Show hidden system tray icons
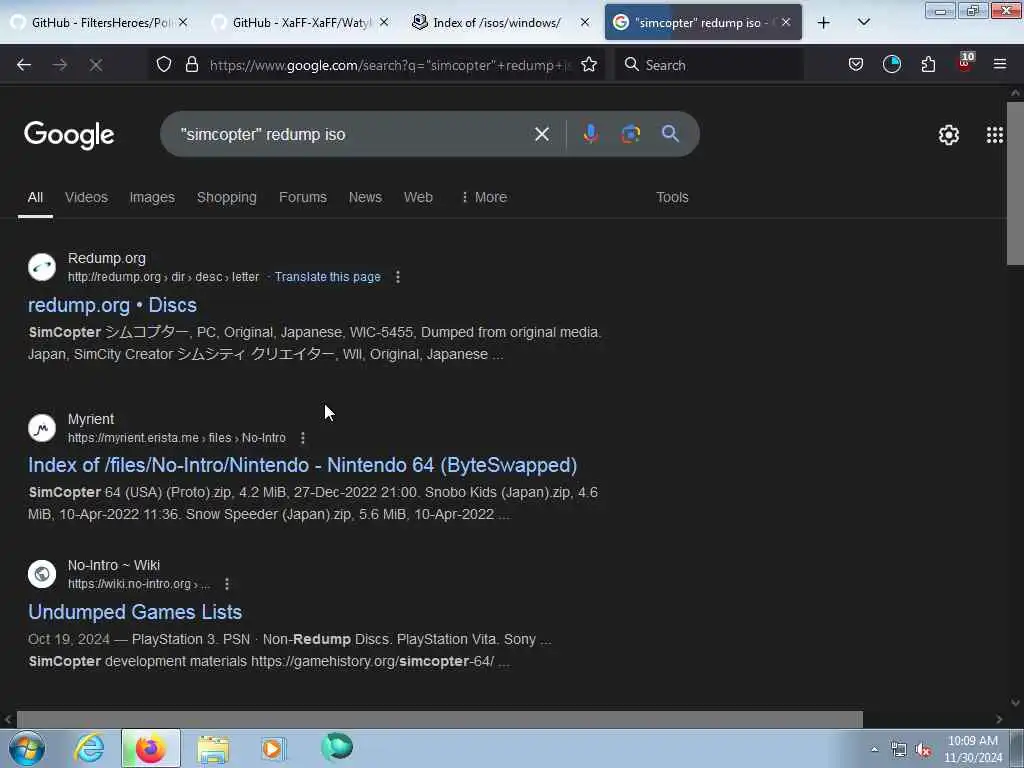The height and width of the screenshot is (768, 1024). point(874,750)
